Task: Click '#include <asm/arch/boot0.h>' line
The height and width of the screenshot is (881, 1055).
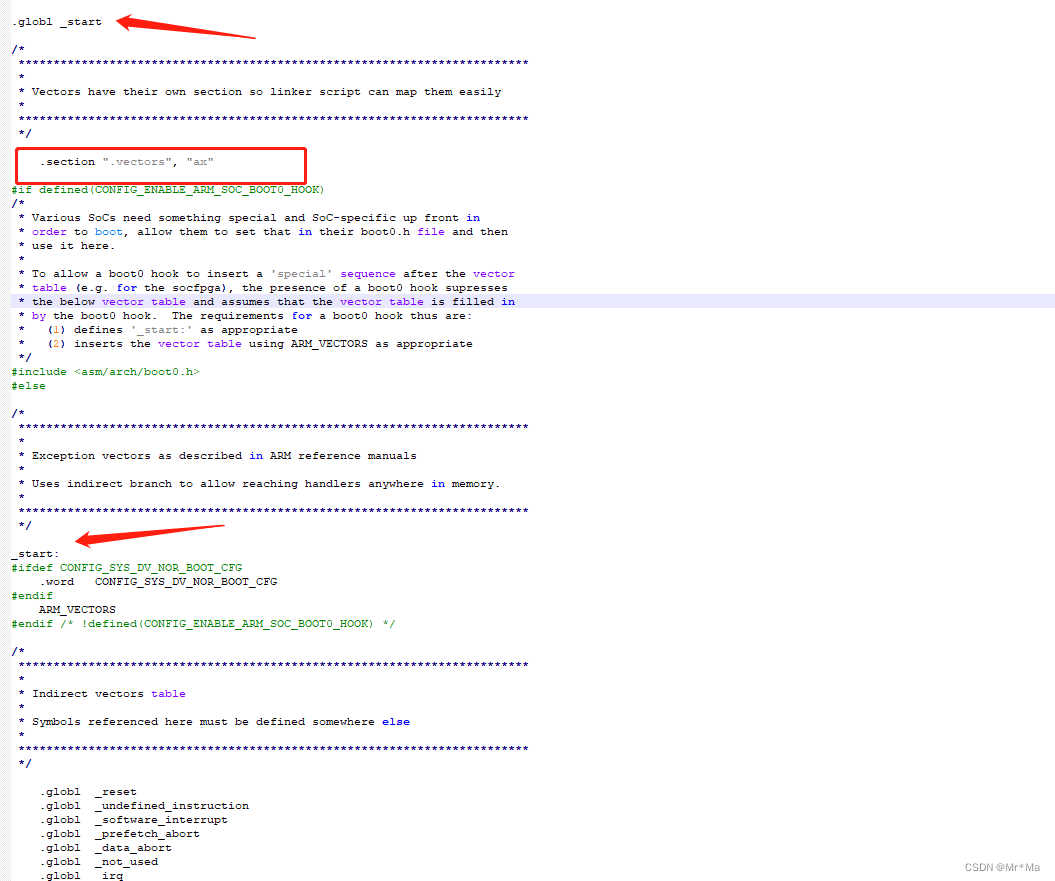Action: (x=106, y=372)
